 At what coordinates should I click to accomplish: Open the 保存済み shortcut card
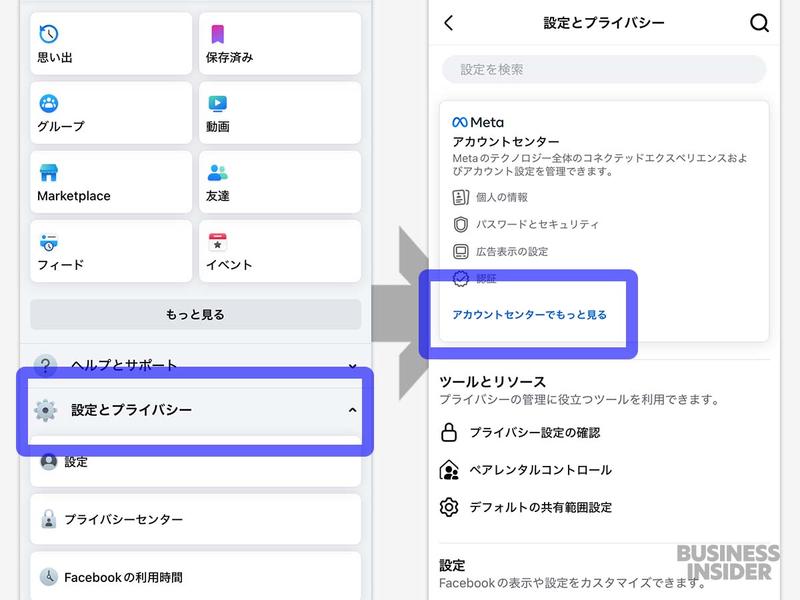(x=280, y=43)
